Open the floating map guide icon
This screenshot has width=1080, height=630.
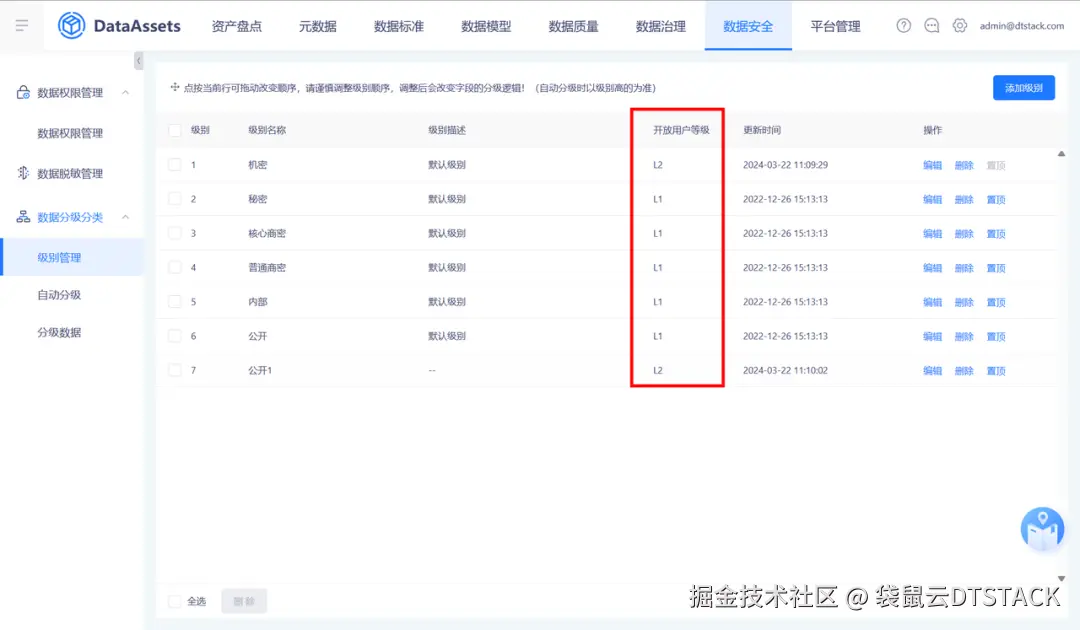(1042, 529)
